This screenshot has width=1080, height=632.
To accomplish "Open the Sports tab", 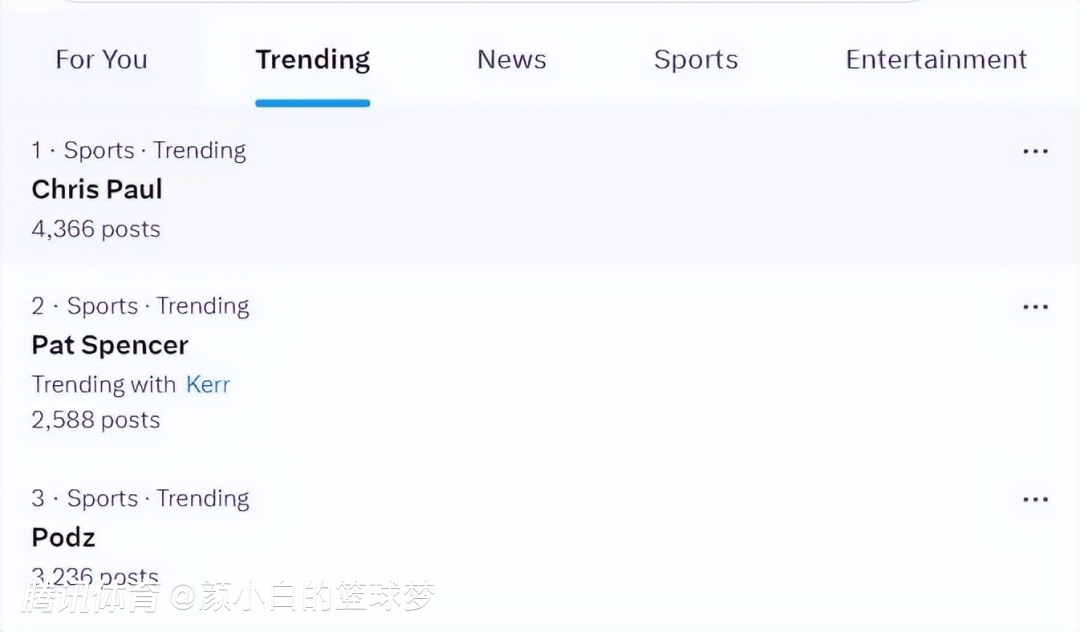I will [696, 60].
